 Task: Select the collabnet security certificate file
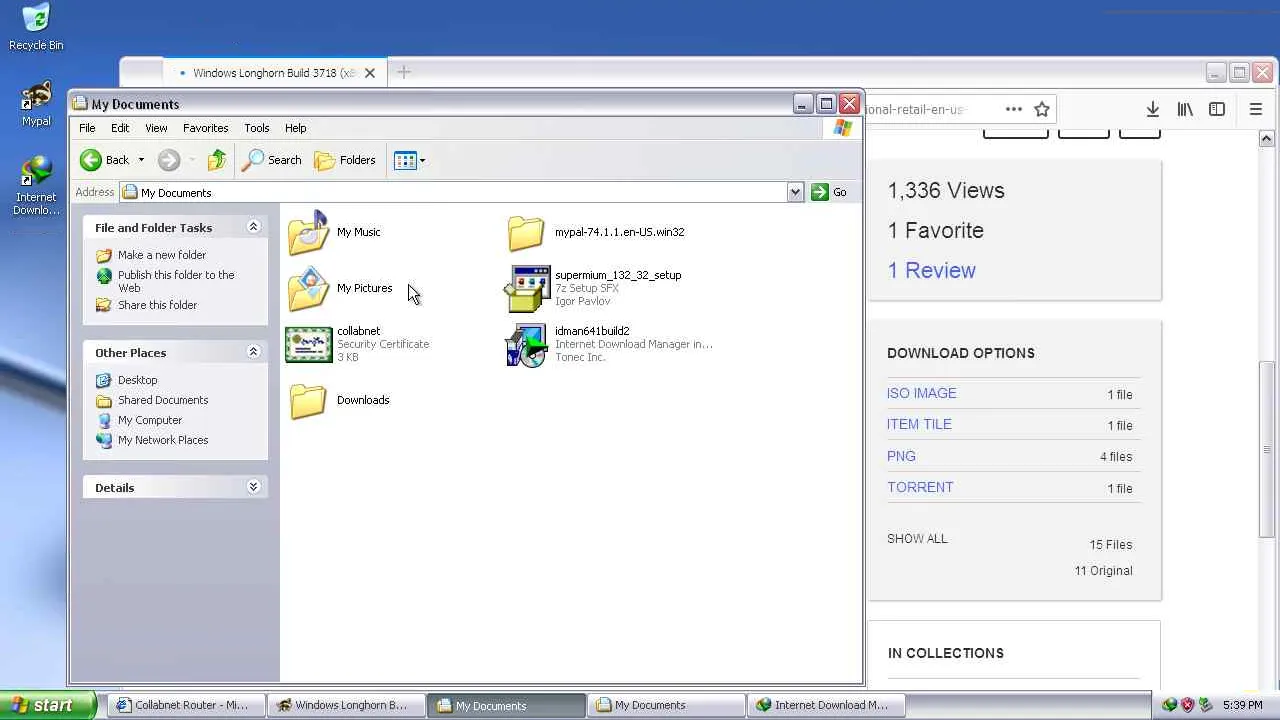pos(358,344)
